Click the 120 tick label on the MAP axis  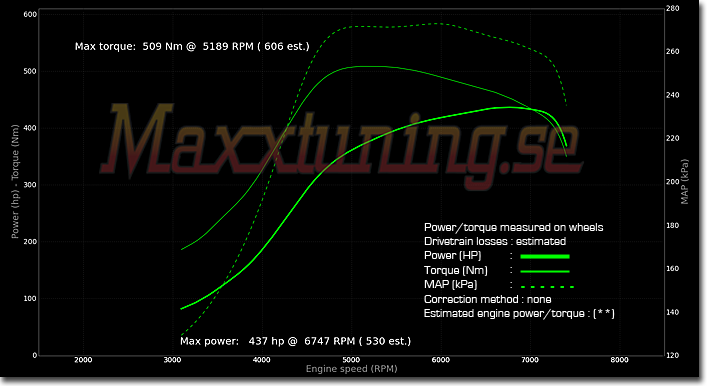coord(673,355)
